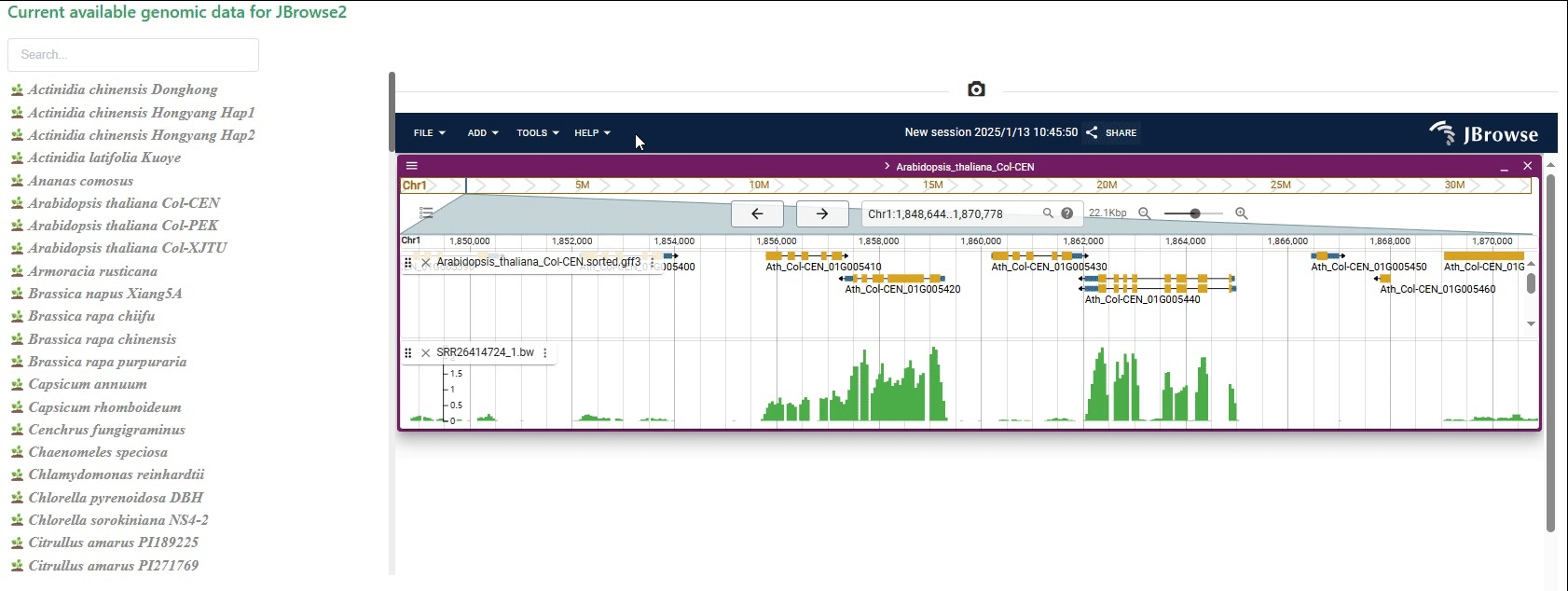Click the zoom in magnifier icon
The height and width of the screenshot is (591, 1568).
[x=1241, y=213]
